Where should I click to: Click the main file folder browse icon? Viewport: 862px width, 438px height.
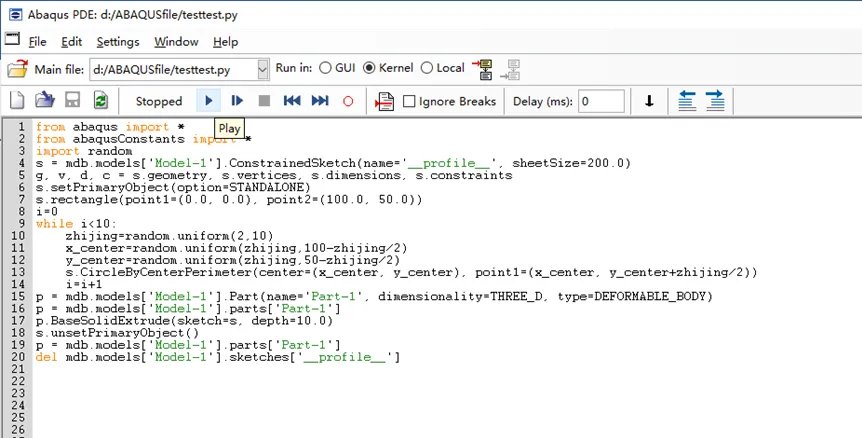click(18, 69)
